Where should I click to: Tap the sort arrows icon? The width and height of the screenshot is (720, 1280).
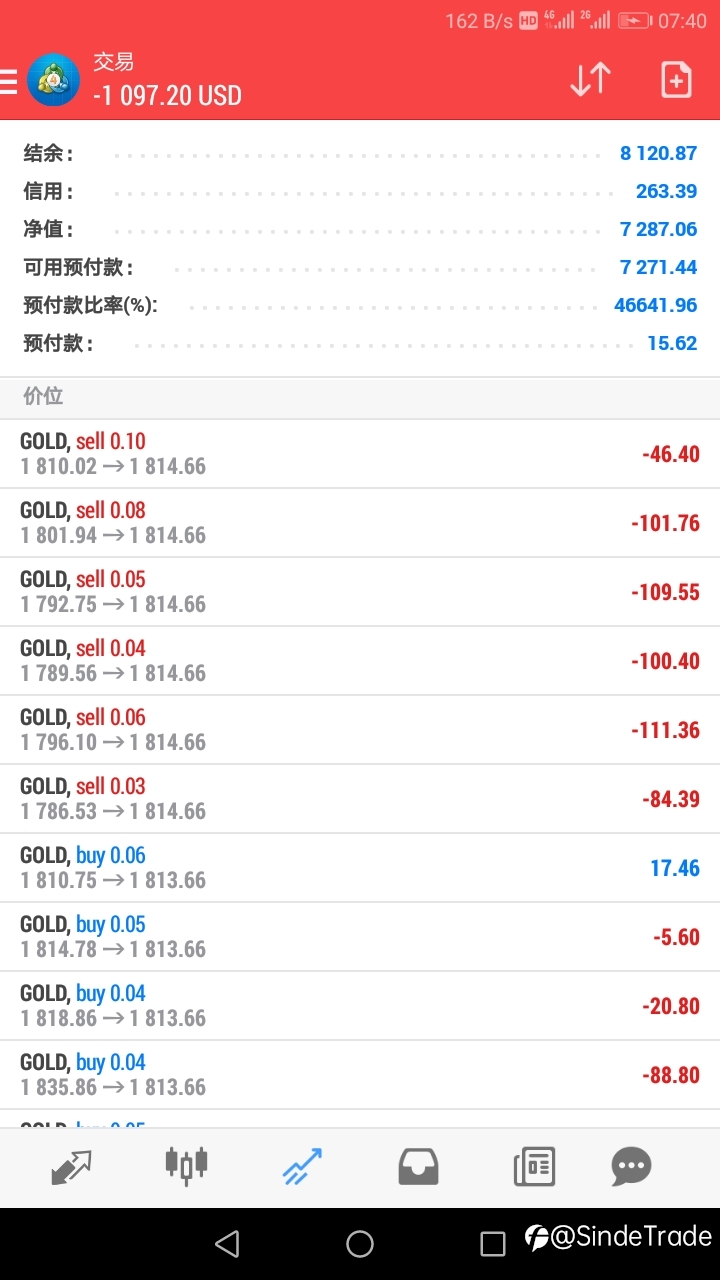click(x=590, y=79)
